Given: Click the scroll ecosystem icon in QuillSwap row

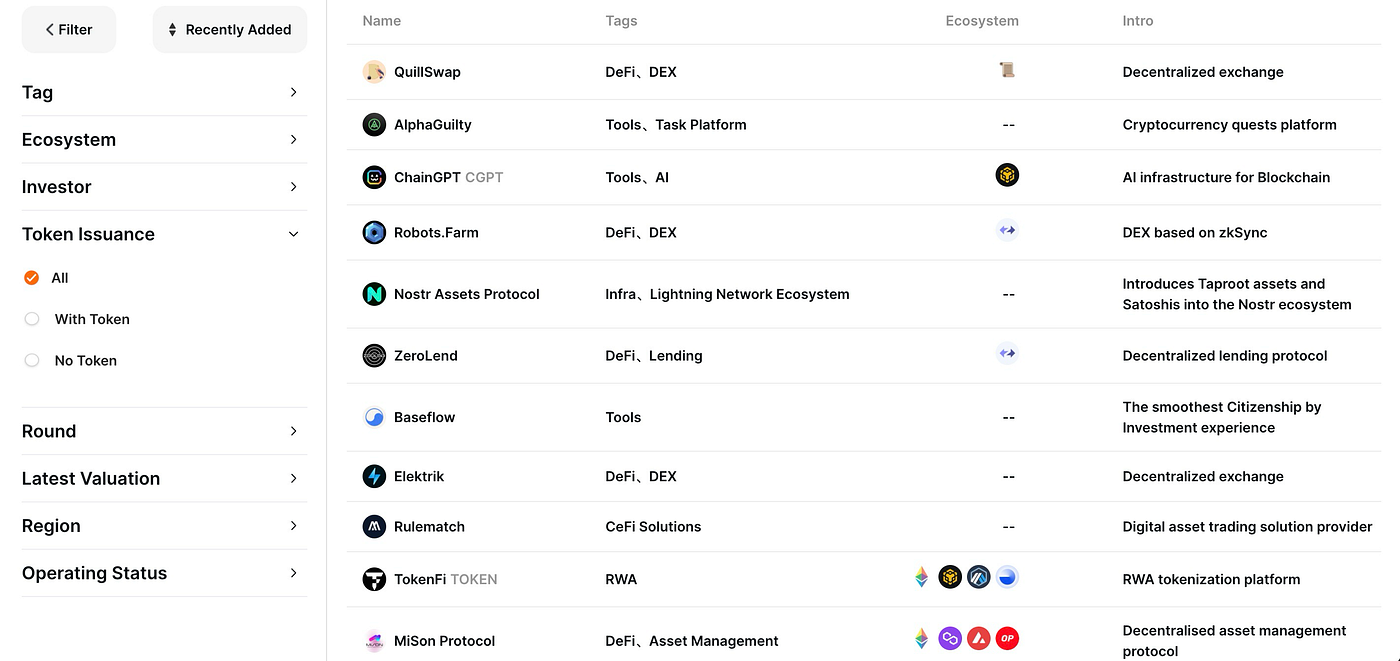Looking at the screenshot, I should pos(1007,70).
